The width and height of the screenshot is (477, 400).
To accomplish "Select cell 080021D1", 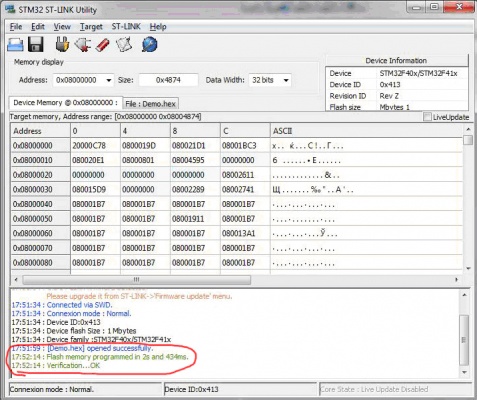I will (195, 146).
